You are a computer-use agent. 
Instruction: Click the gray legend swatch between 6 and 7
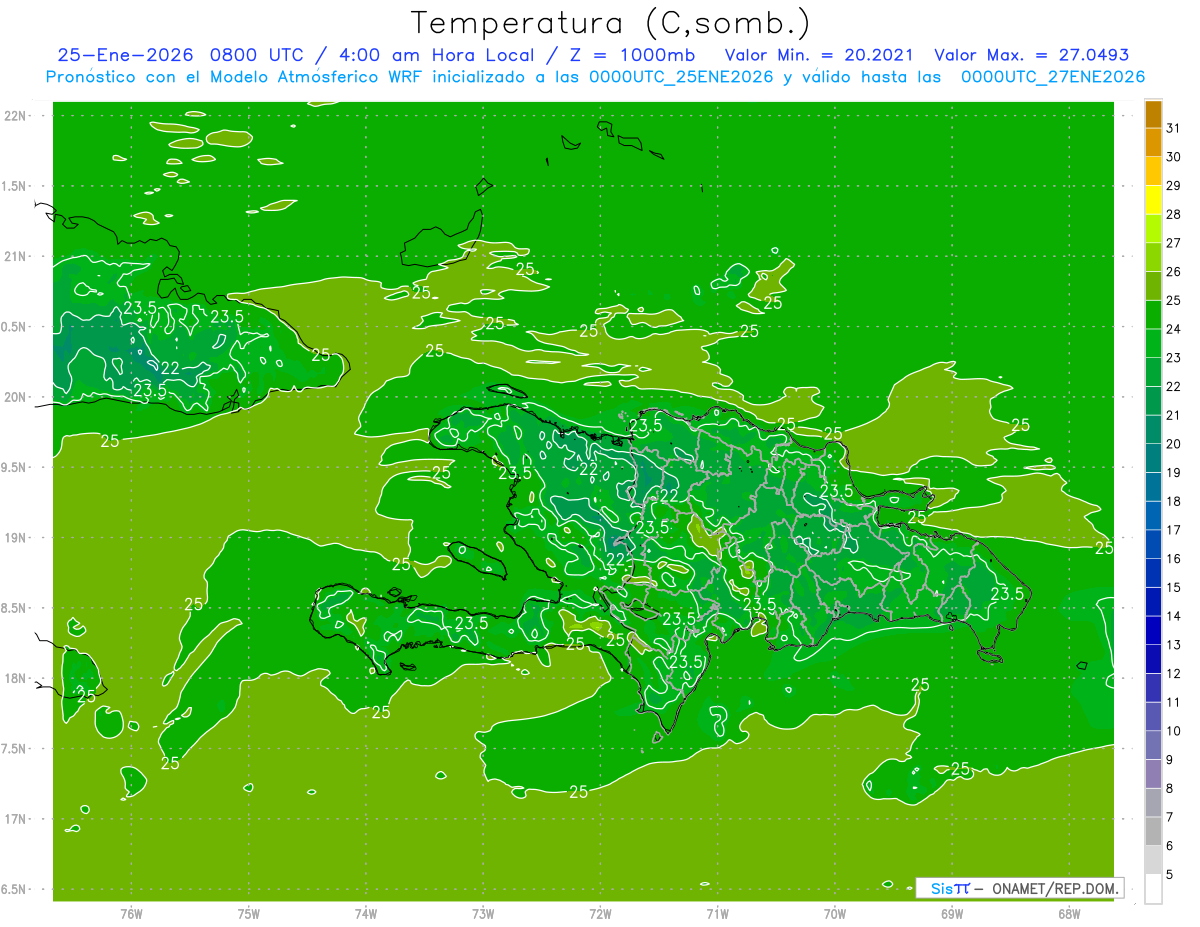tap(1153, 832)
